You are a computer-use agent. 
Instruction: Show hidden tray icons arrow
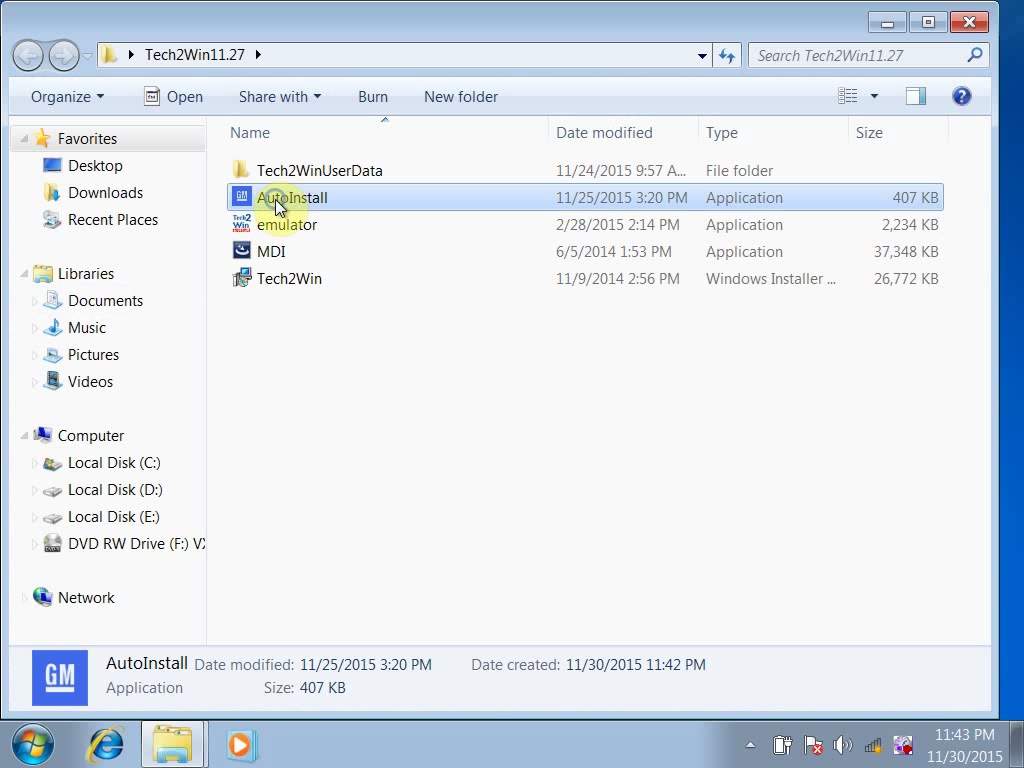click(750, 744)
